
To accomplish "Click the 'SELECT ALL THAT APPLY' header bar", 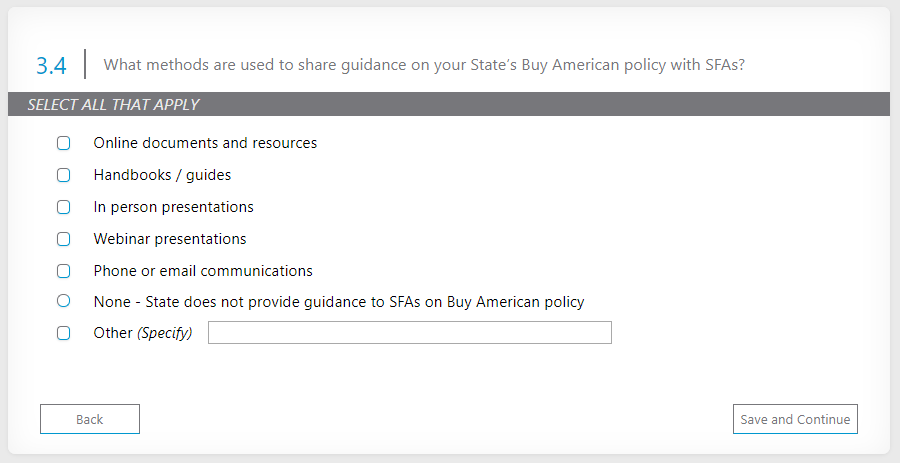I will (448, 104).
